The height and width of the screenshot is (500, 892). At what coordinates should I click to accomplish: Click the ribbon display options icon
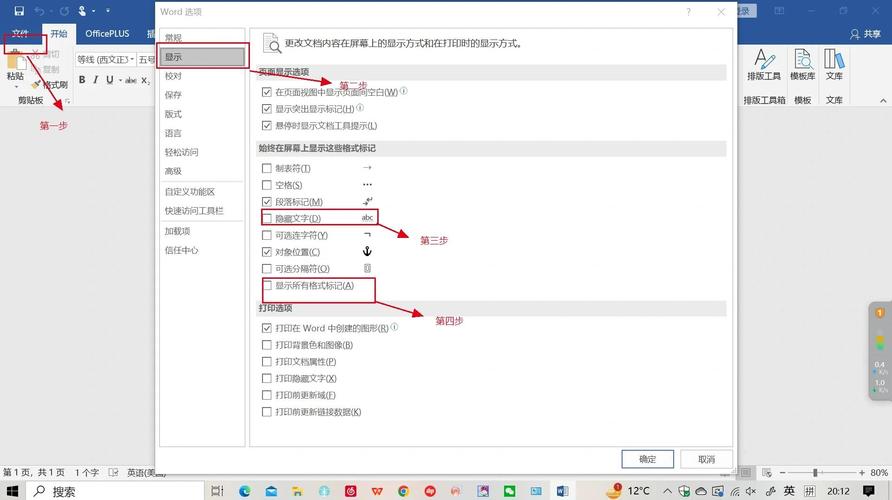[779, 11]
